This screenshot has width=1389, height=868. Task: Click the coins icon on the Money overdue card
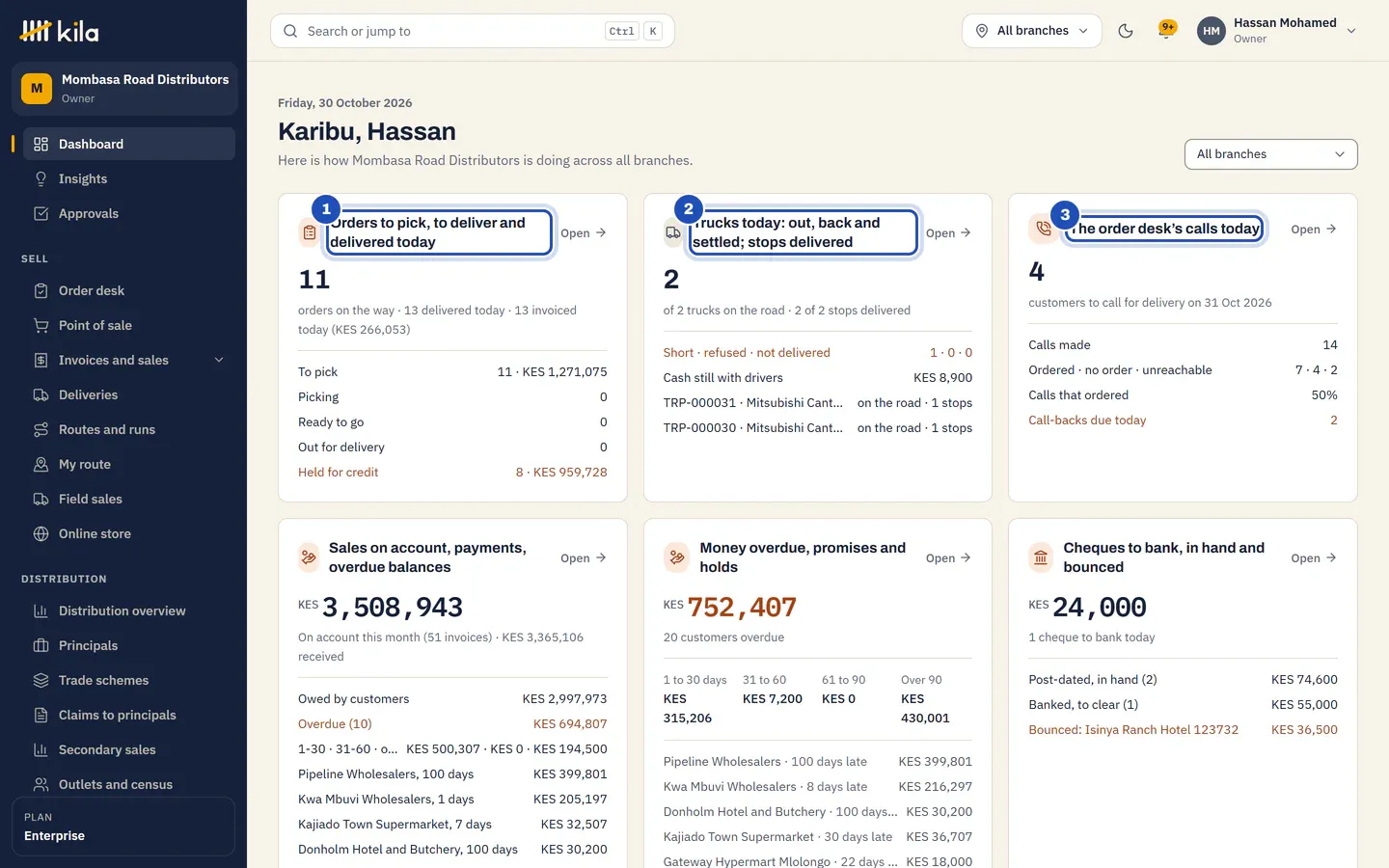[676, 557]
